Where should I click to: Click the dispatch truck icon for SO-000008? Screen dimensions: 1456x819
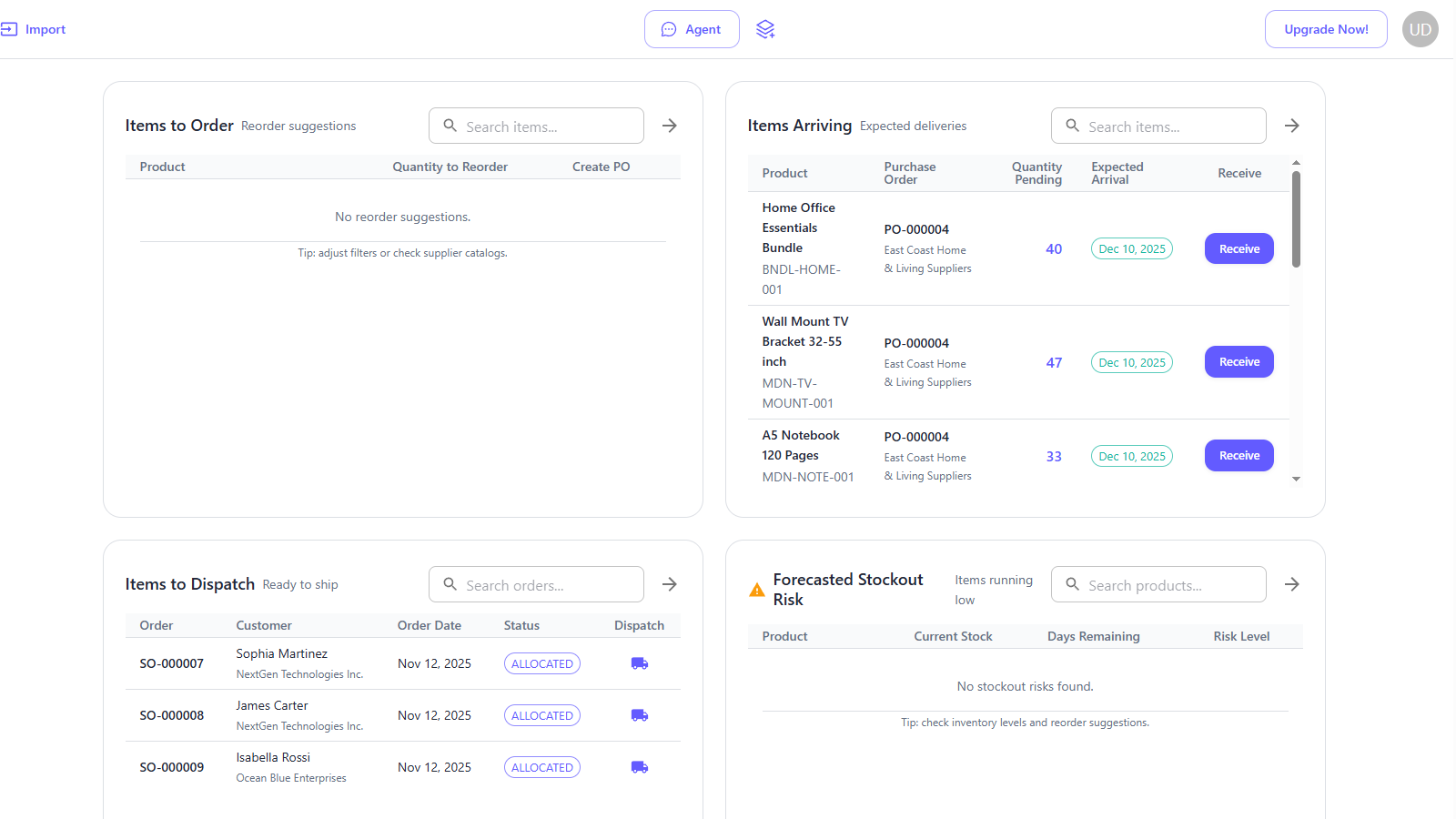click(640, 715)
